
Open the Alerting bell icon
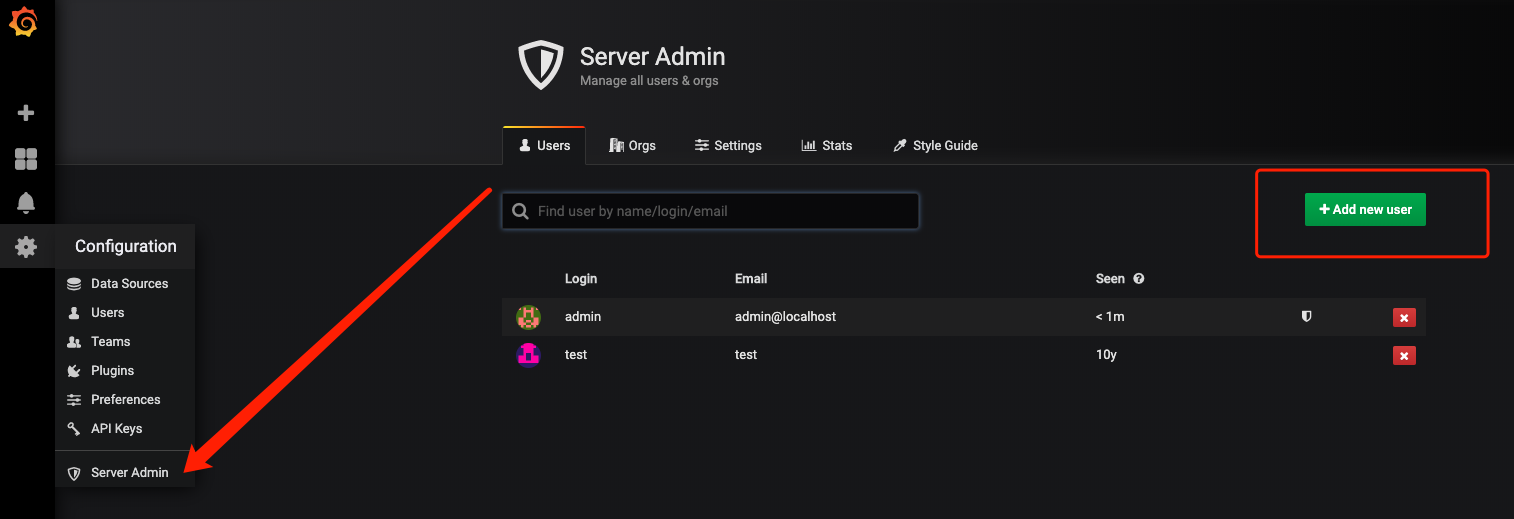point(26,202)
